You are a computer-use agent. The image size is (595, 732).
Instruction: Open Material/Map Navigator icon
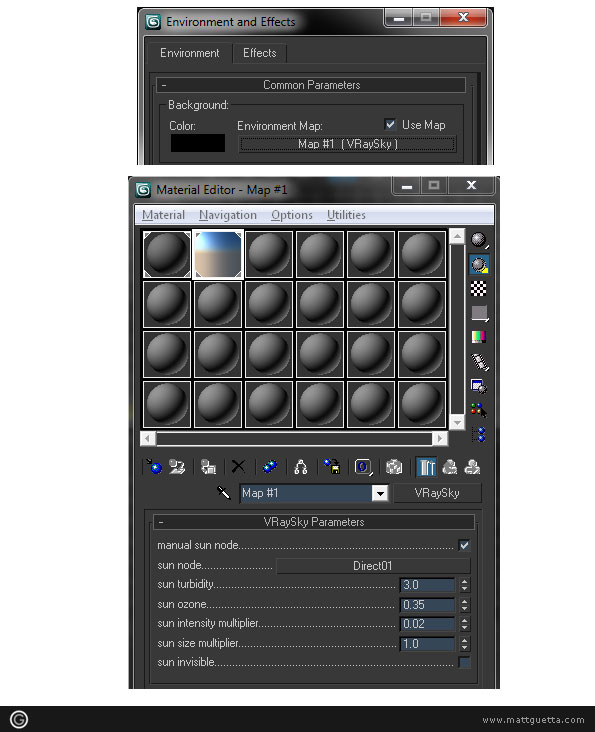(x=480, y=435)
